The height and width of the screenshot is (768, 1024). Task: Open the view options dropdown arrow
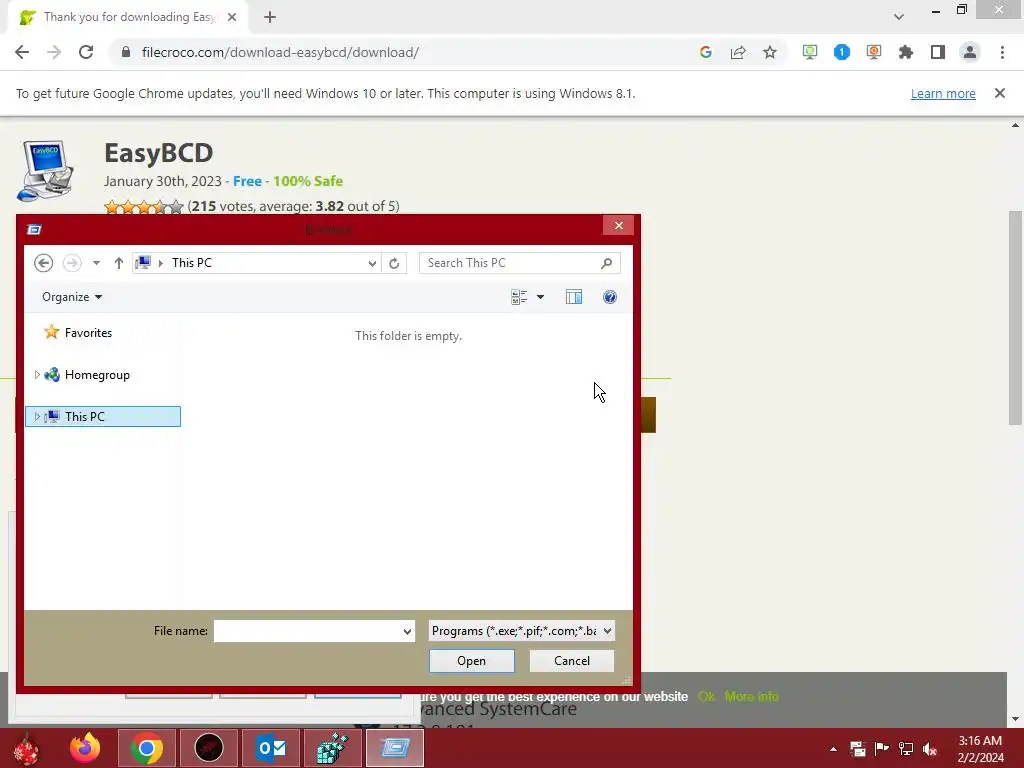(x=540, y=297)
